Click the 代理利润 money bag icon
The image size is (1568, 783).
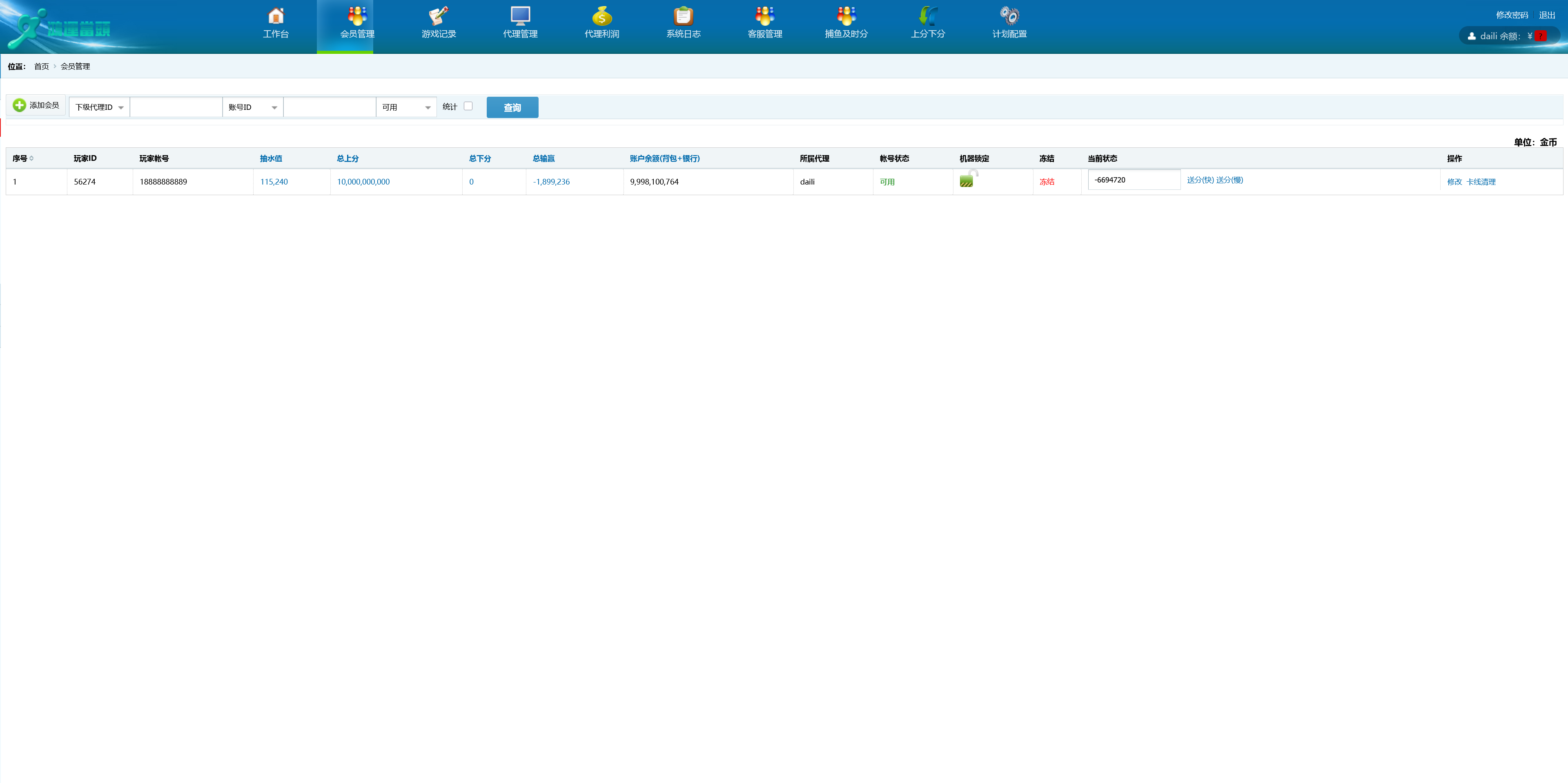tap(601, 16)
